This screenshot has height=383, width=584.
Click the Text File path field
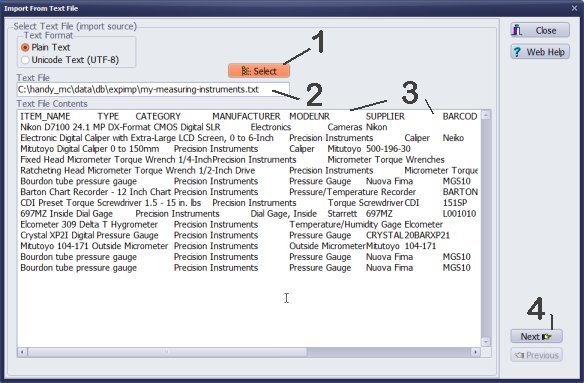pyautogui.click(x=153, y=89)
